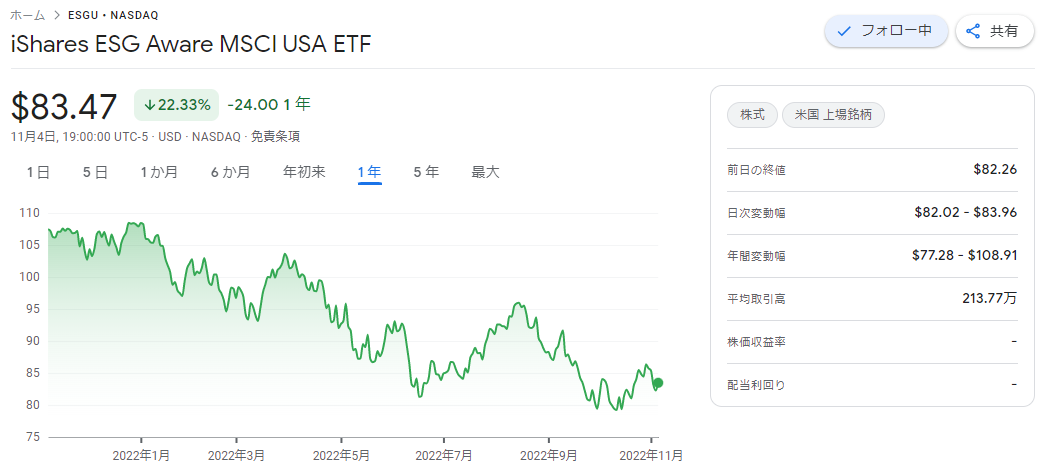Viewport: 1055px width, 472px height.
Task: Select the 1日 time range tab
Action: (38, 172)
